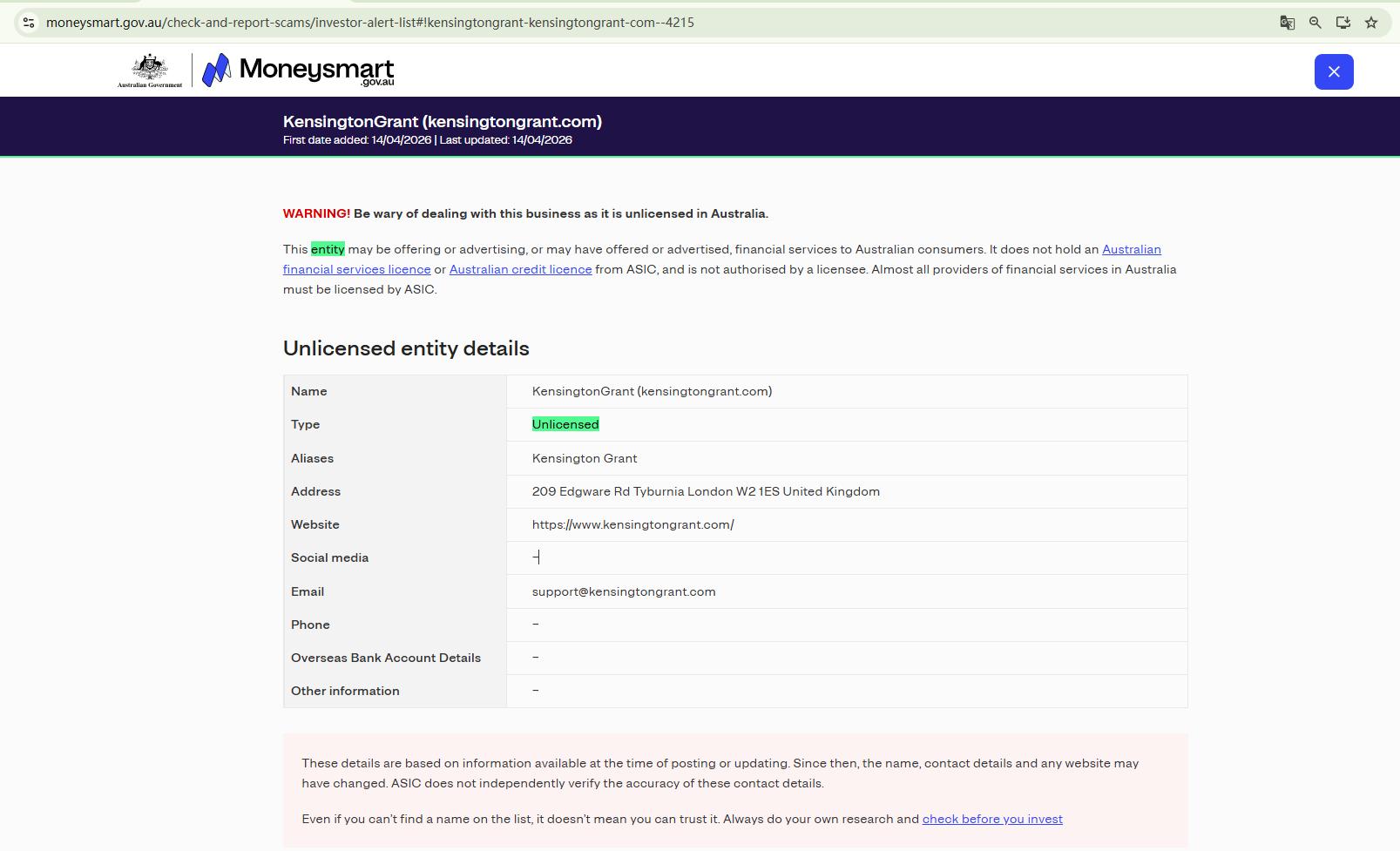Click the 'Address' row label

pos(315,491)
